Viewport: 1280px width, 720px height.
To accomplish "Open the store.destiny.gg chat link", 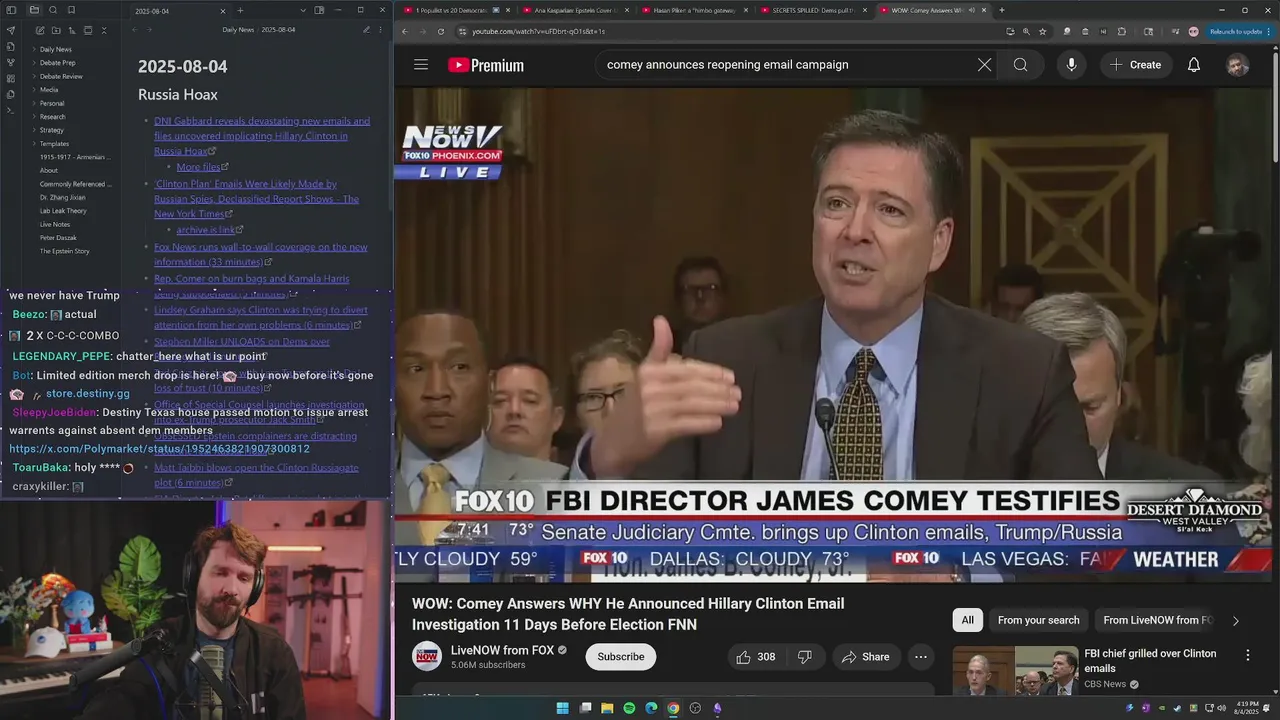I will (x=88, y=394).
